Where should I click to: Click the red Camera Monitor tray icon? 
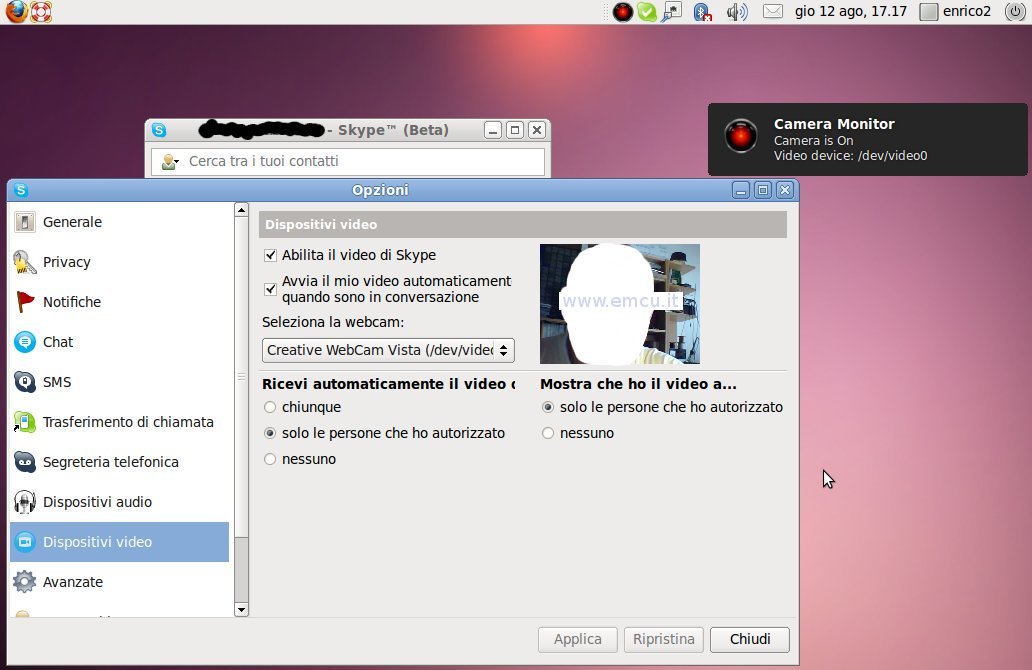[622, 12]
